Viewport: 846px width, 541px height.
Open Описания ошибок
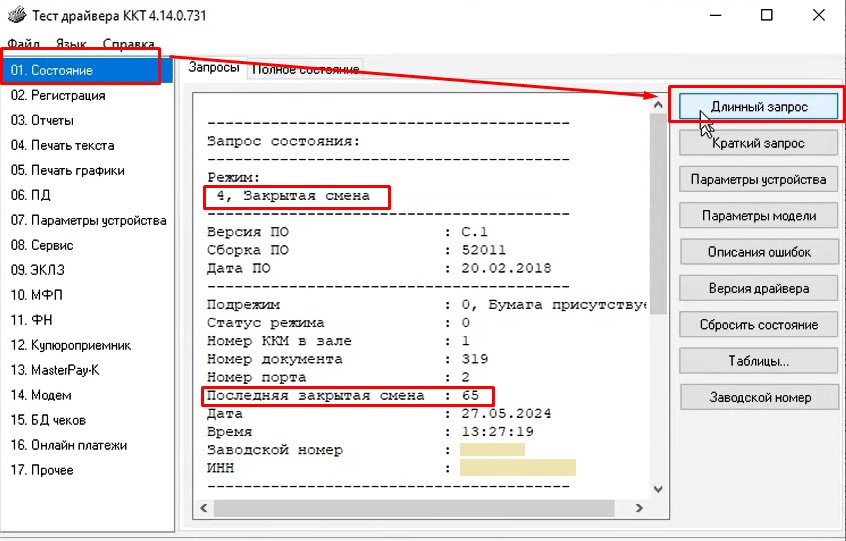(758, 252)
